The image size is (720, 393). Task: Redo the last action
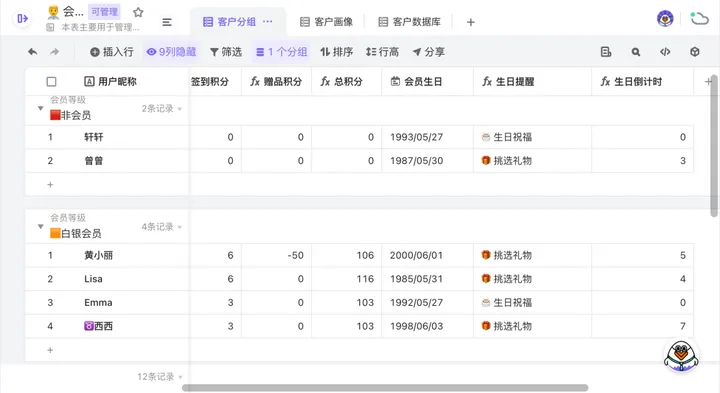[x=55, y=52]
